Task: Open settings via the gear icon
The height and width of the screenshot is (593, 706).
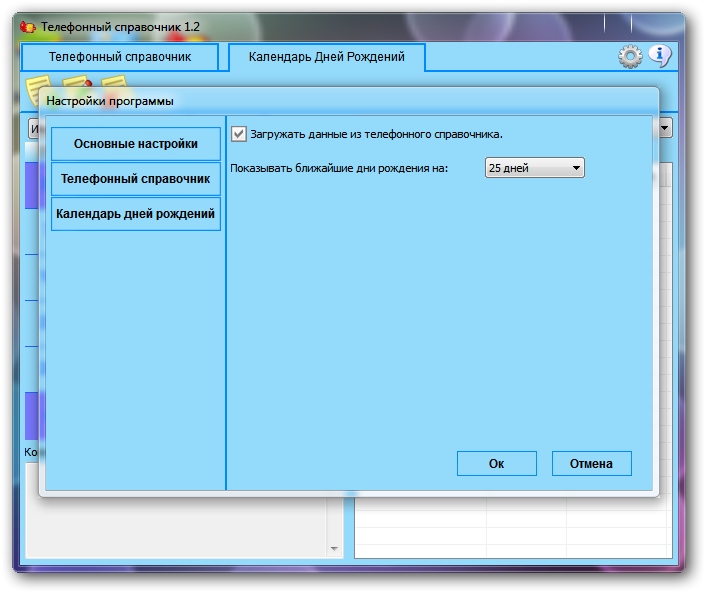Action: coord(630,57)
